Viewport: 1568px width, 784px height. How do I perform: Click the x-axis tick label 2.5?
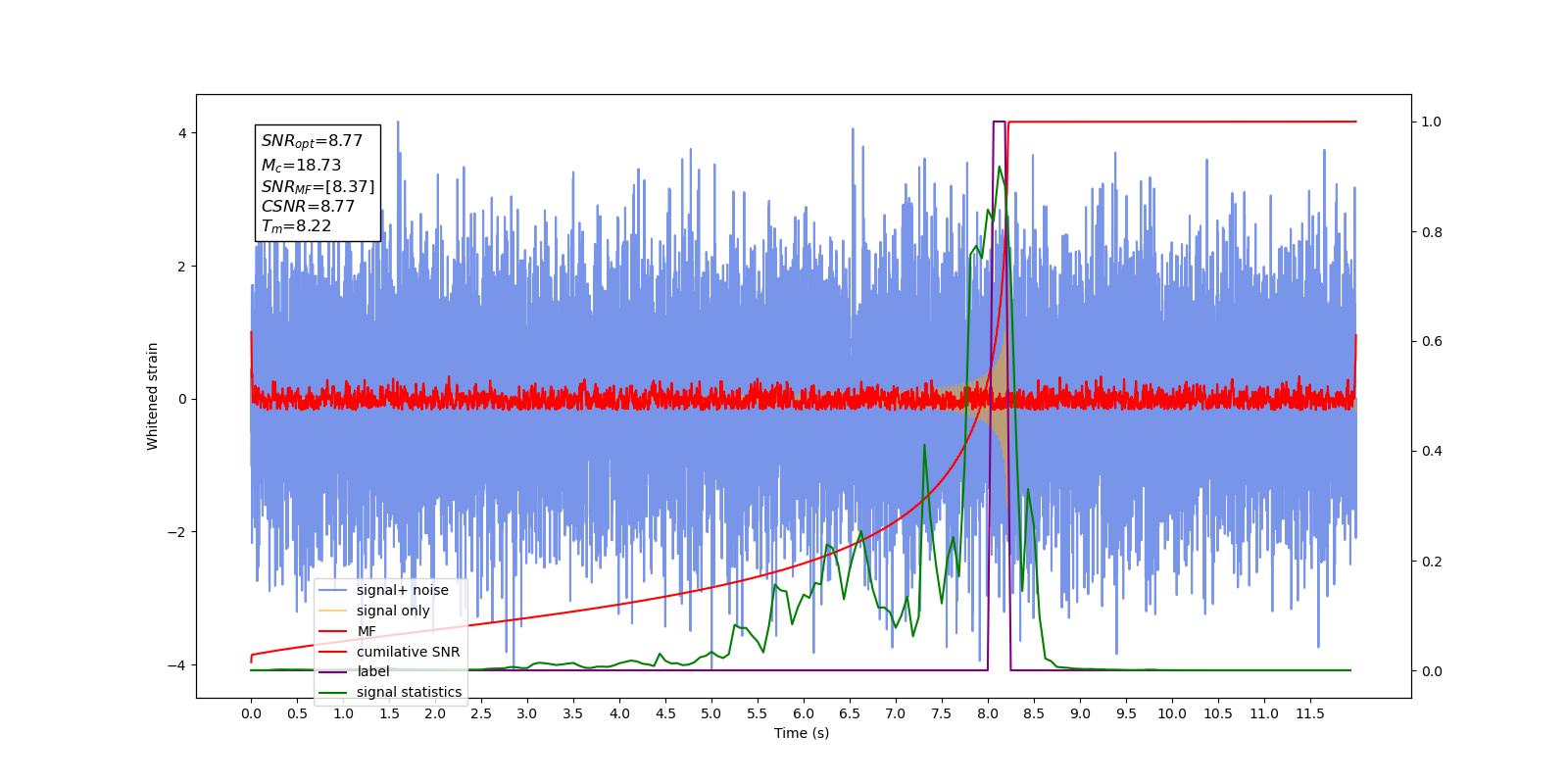click(481, 713)
